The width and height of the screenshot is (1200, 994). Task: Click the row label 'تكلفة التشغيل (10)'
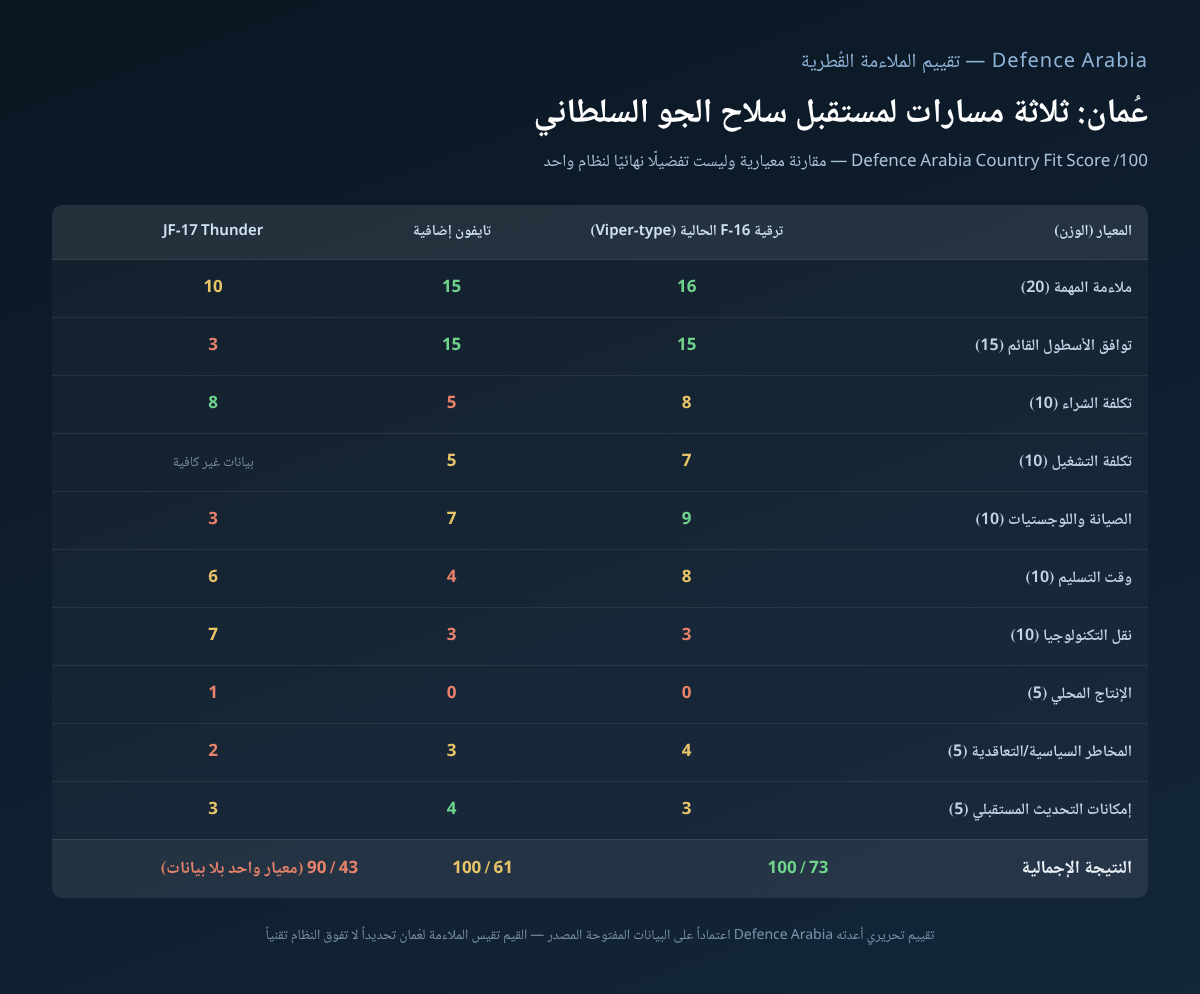click(x=1076, y=461)
